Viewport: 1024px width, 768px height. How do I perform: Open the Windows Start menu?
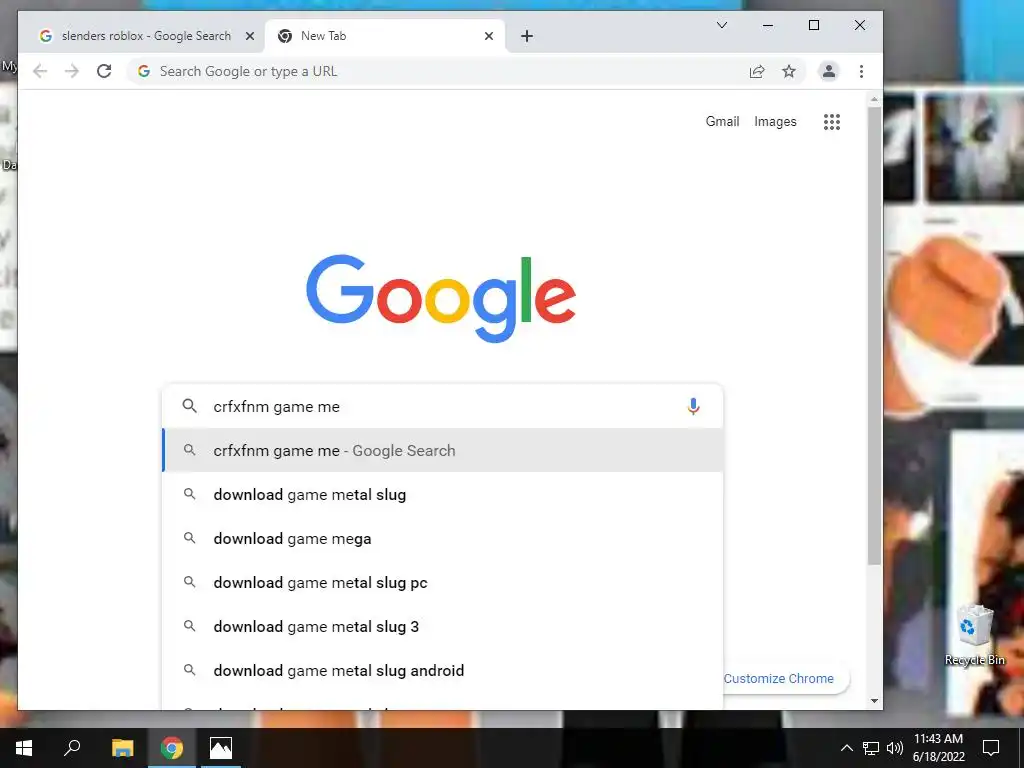(24, 748)
